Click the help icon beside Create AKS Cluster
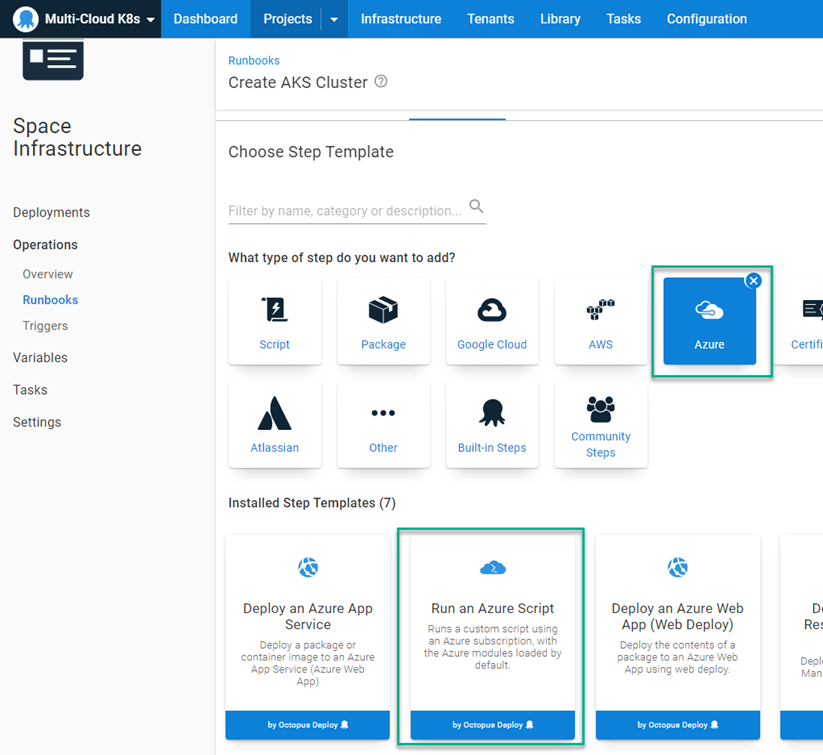Screen dimensions: 823x755 click(x=381, y=82)
